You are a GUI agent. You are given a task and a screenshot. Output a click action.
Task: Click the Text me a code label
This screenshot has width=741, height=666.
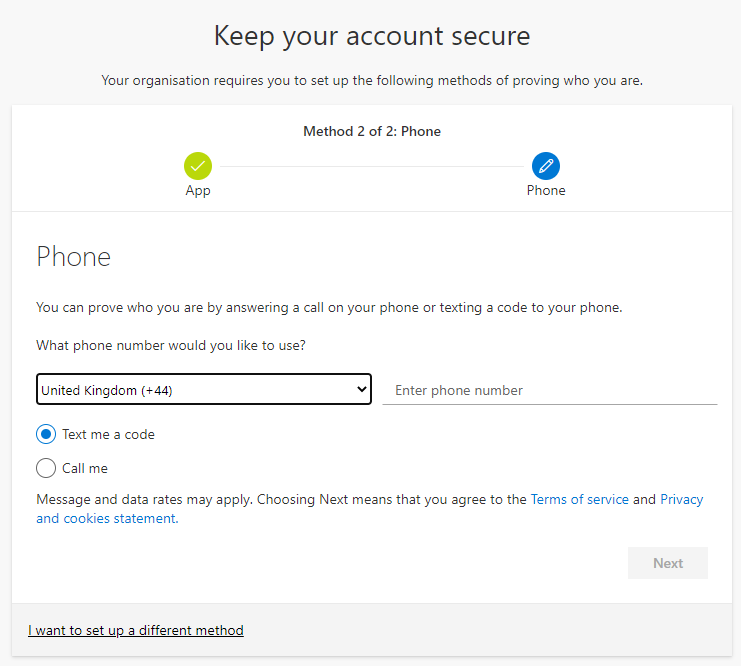coord(108,434)
